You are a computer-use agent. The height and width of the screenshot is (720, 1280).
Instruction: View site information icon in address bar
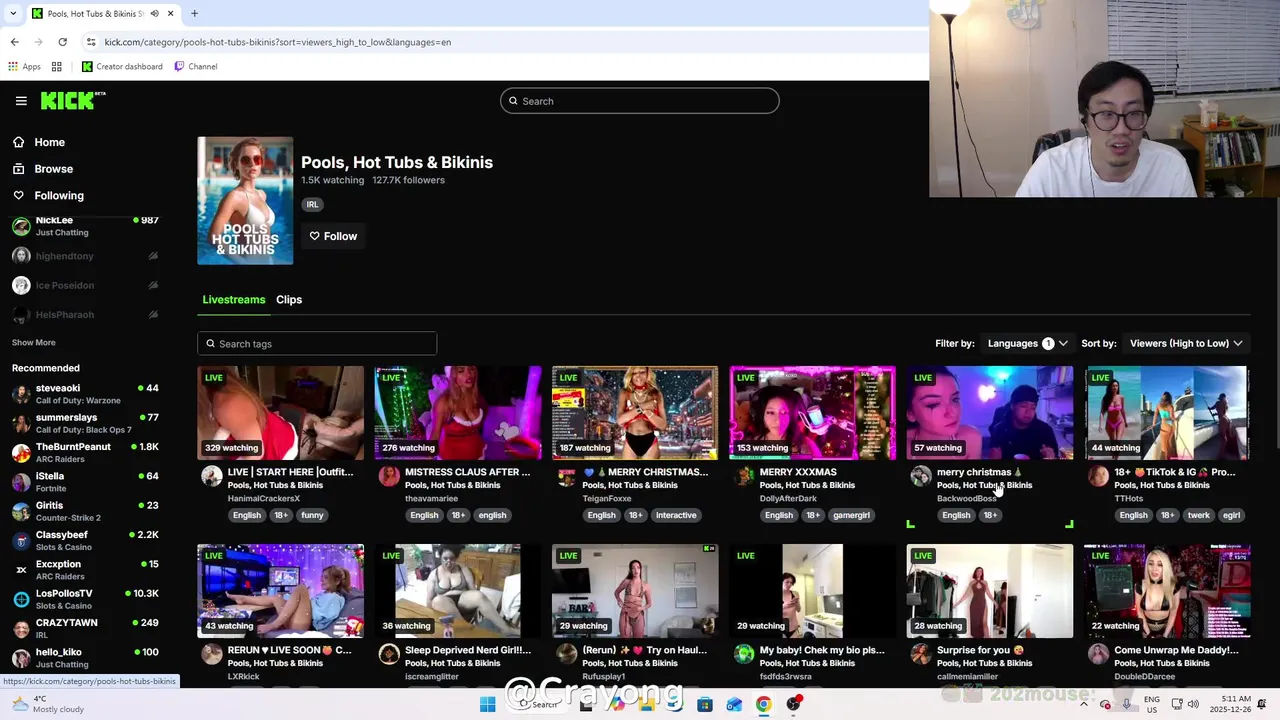(91, 42)
